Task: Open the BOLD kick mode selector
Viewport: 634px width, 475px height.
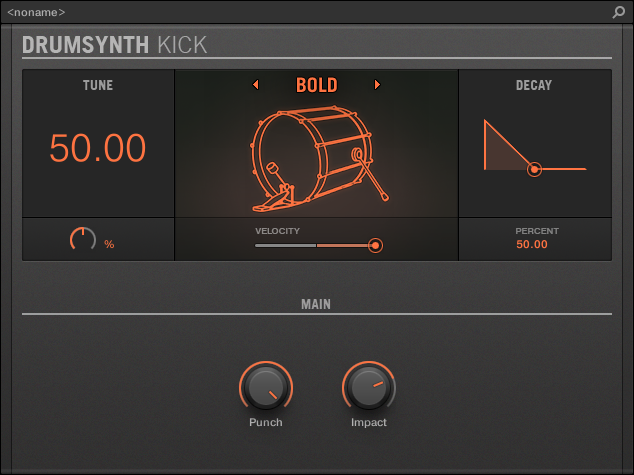Action: pos(316,85)
